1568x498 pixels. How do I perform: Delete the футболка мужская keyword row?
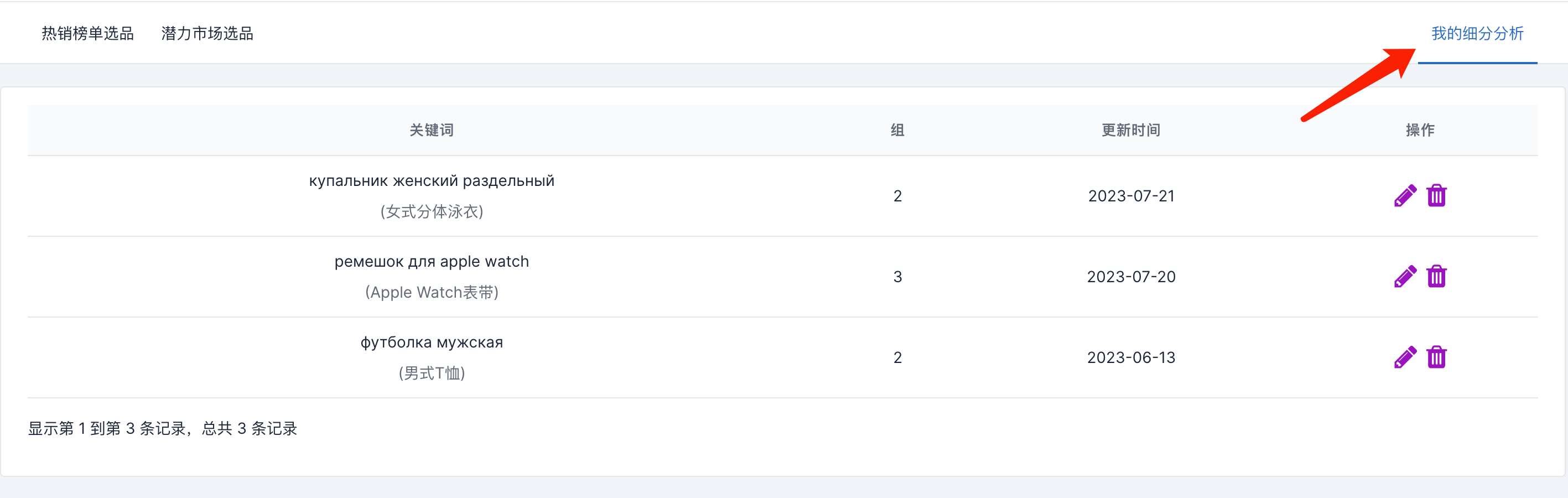(x=1436, y=357)
